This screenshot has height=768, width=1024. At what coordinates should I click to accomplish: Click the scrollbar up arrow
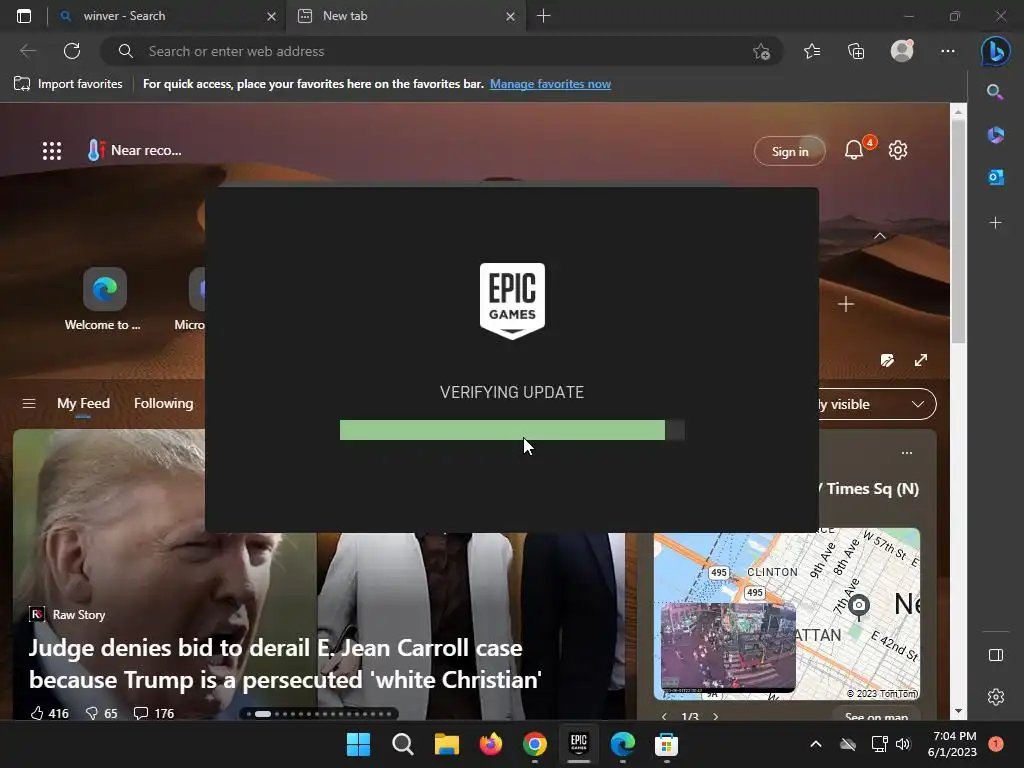pyautogui.click(x=958, y=112)
